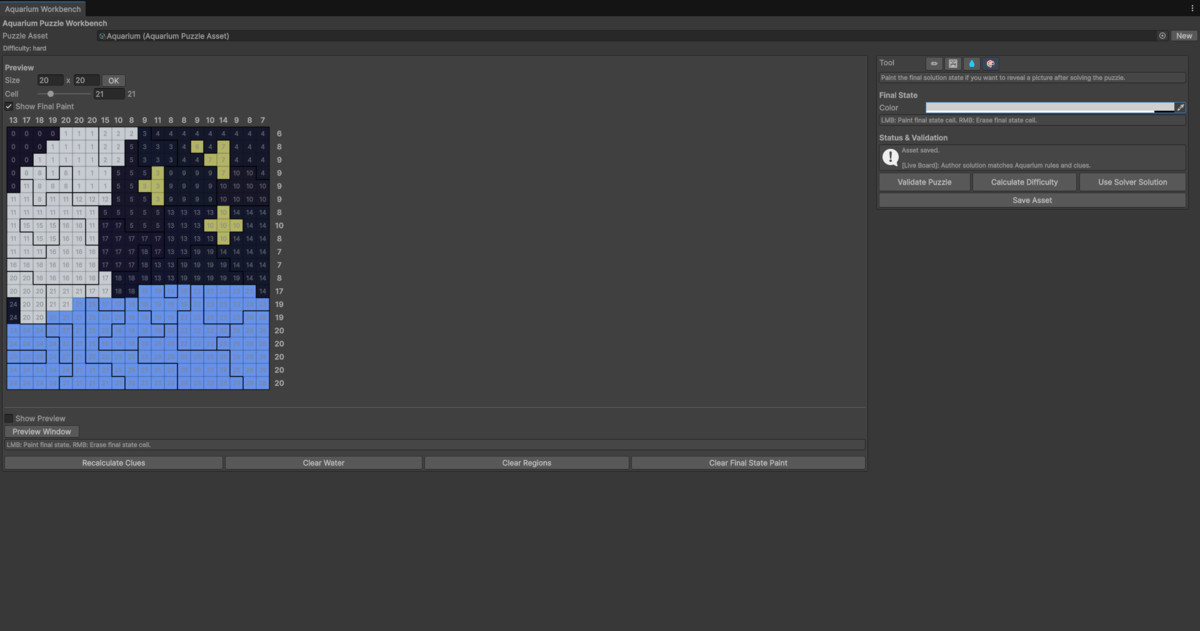Image resolution: width=1200 pixels, height=631 pixels.
Task: Select the paint palette tool
Action: click(991, 63)
